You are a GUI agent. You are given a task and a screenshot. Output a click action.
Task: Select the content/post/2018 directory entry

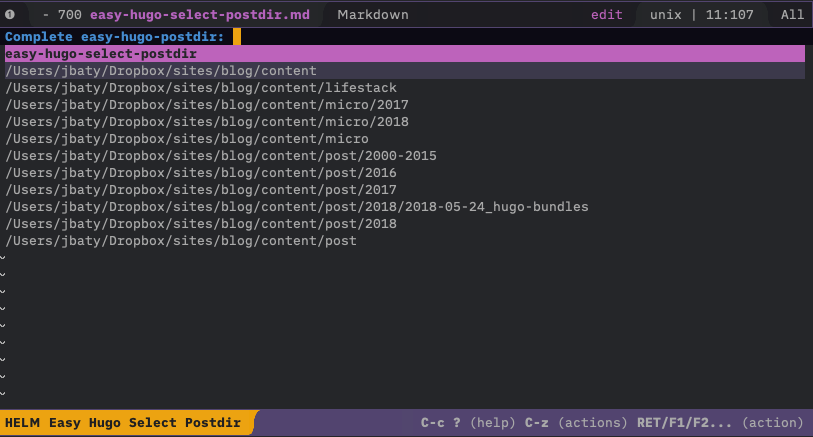pos(201,224)
